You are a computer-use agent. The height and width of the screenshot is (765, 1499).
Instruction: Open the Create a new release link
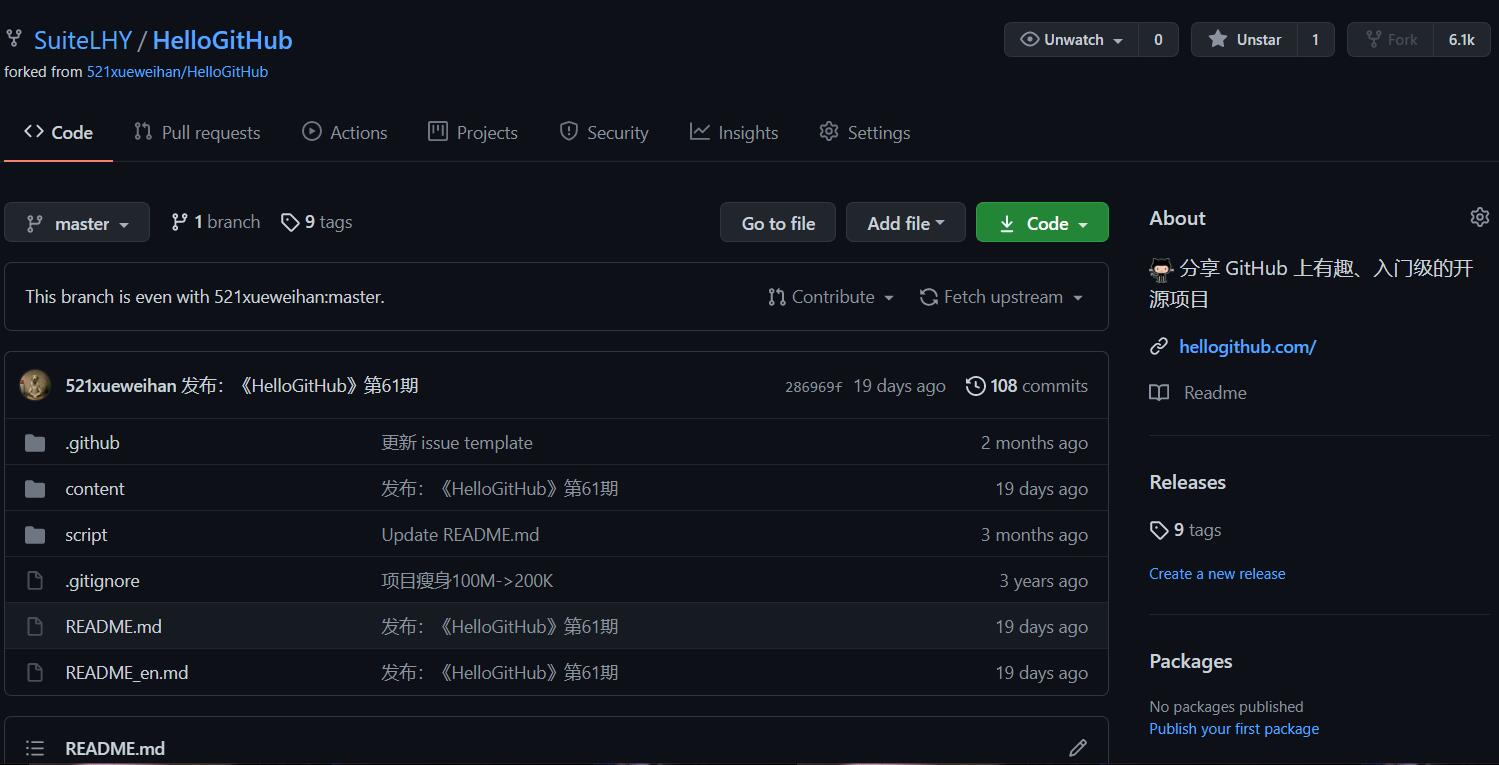(1217, 573)
